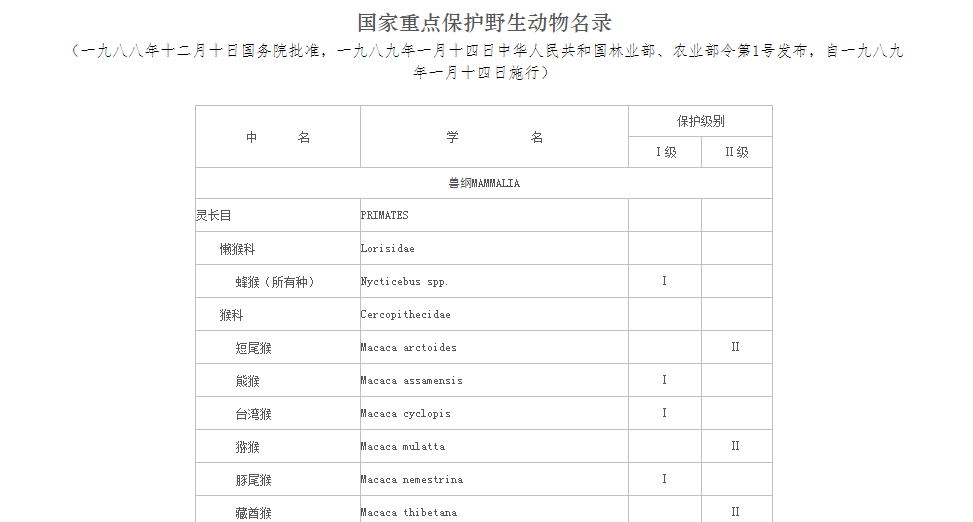This screenshot has width=973, height=522.
Task: Click the 保护级别 header cell
Action: coord(701,121)
